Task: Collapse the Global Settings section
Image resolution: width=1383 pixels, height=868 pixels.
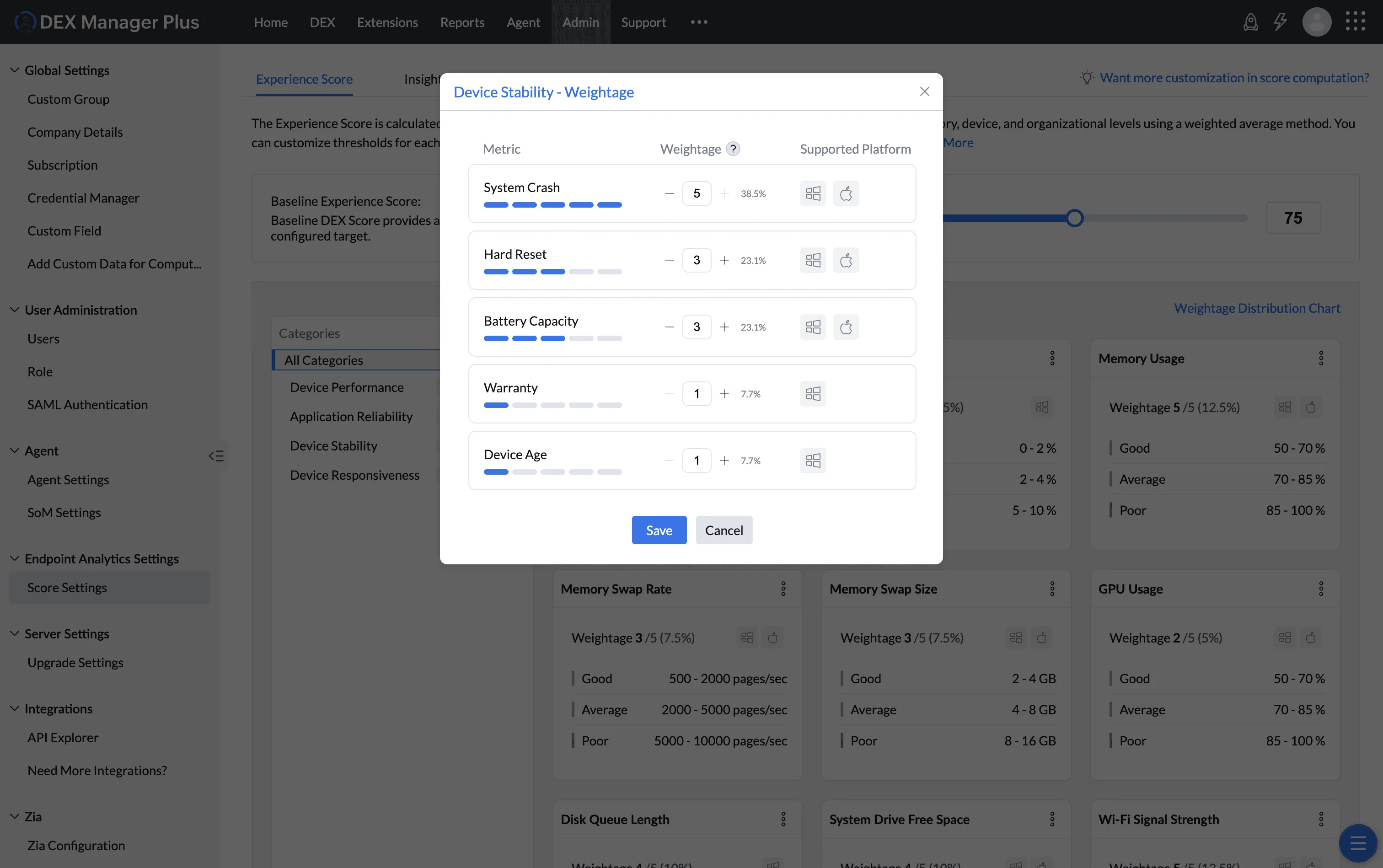Action: [14, 70]
